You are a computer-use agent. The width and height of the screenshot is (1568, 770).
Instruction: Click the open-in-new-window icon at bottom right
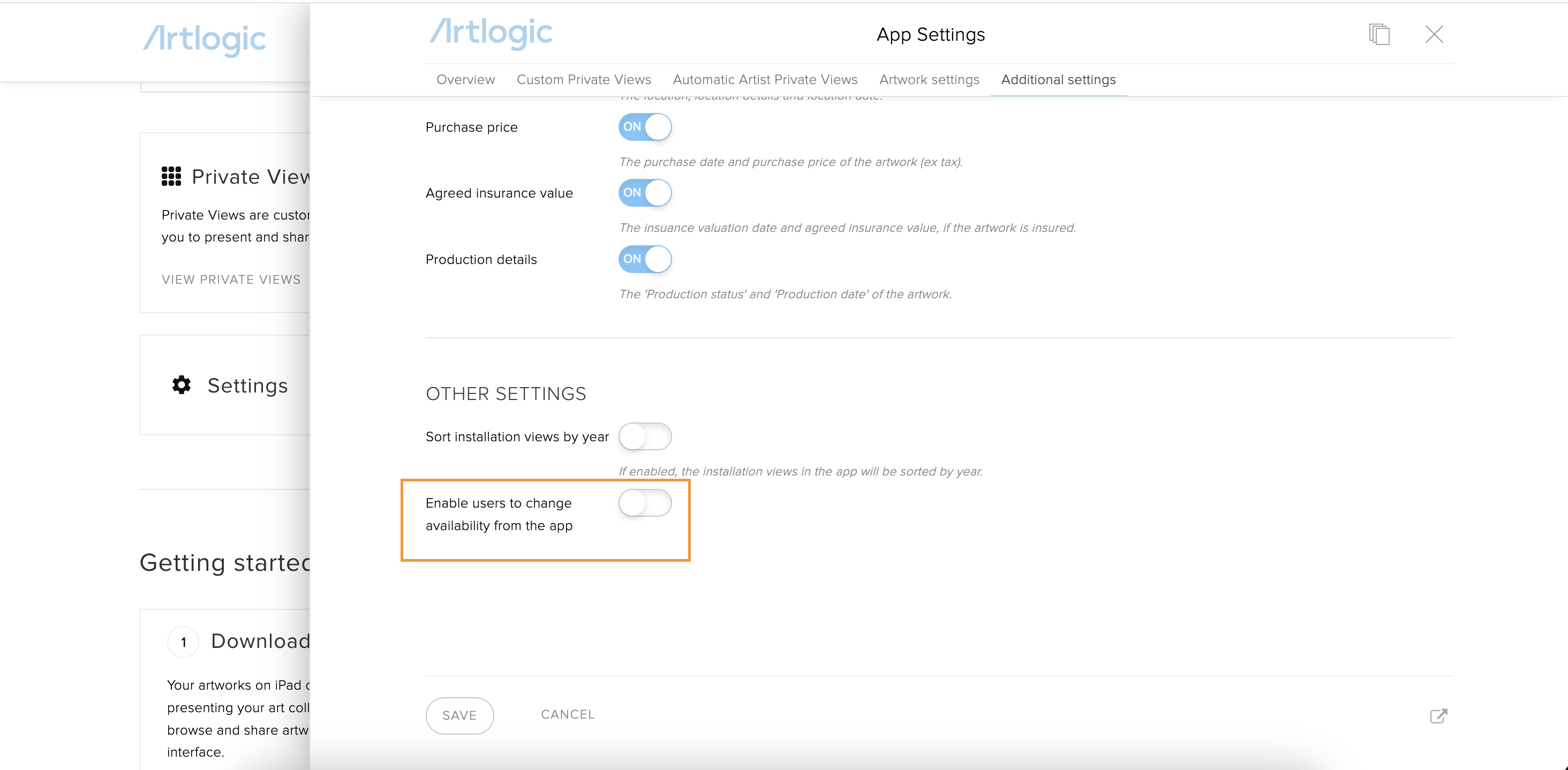coord(1438,716)
